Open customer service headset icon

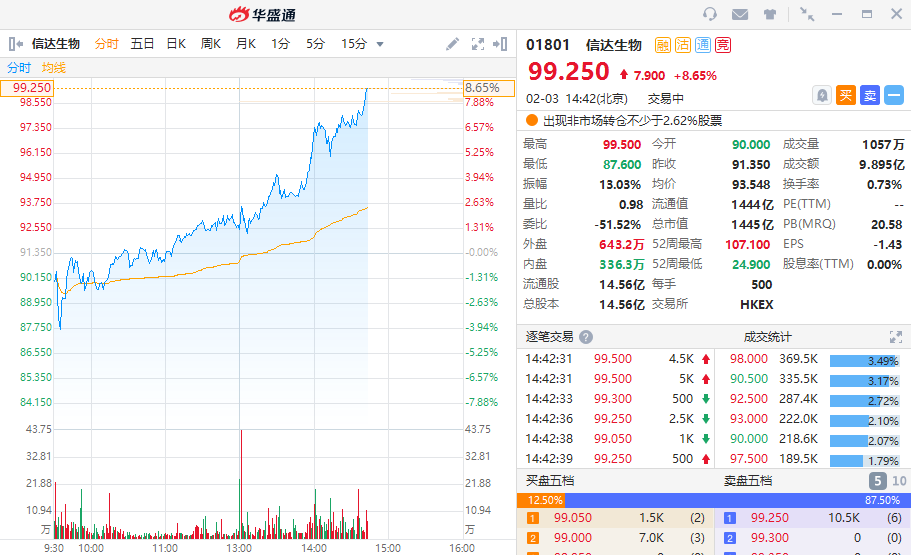pos(709,14)
